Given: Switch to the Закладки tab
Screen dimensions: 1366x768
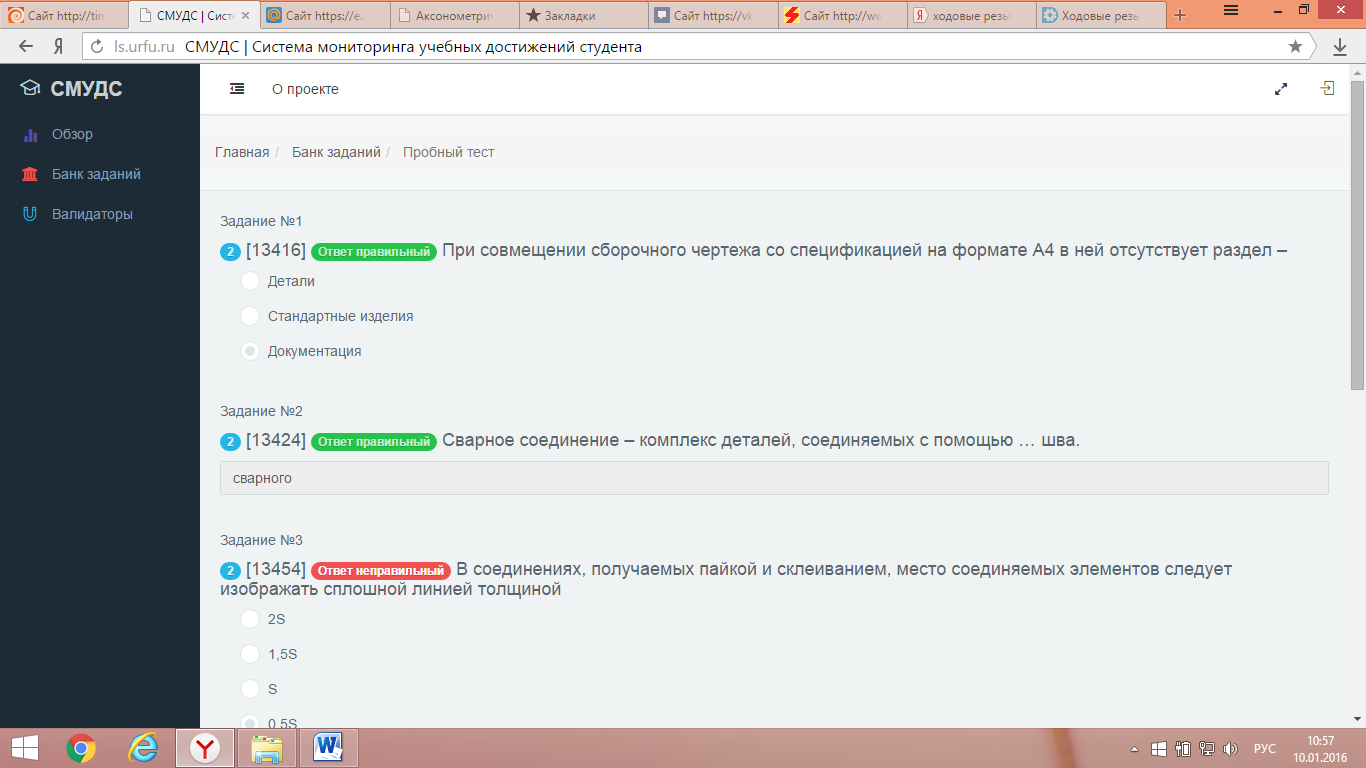Looking at the screenshot, I should (x=583, y=15).
